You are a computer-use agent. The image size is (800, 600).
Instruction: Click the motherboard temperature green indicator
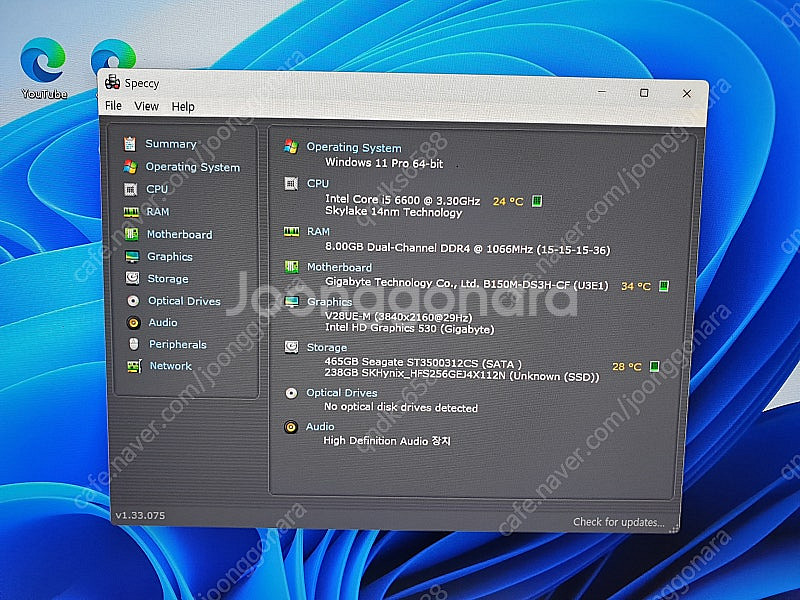click(x=664, y=286)
